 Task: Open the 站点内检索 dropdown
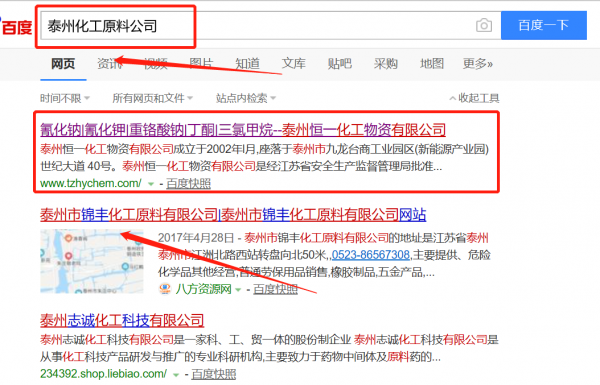[246, 98]
